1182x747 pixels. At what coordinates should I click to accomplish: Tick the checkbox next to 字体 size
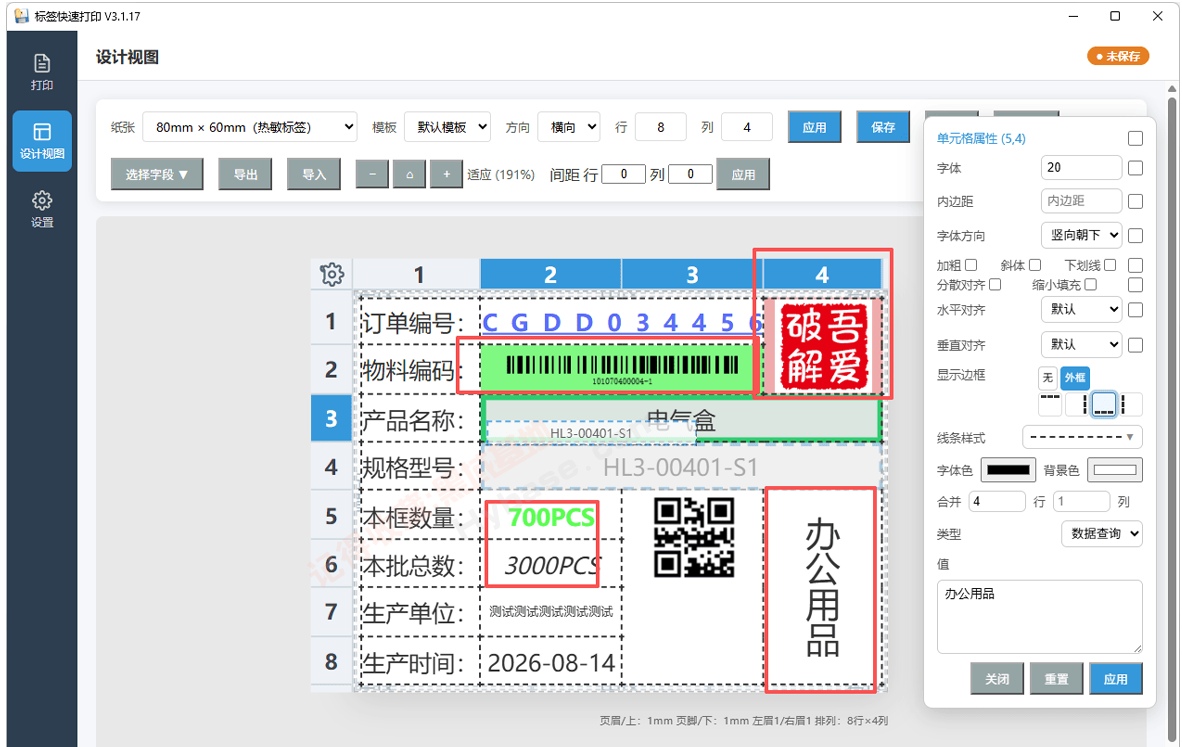point(1135,167)
